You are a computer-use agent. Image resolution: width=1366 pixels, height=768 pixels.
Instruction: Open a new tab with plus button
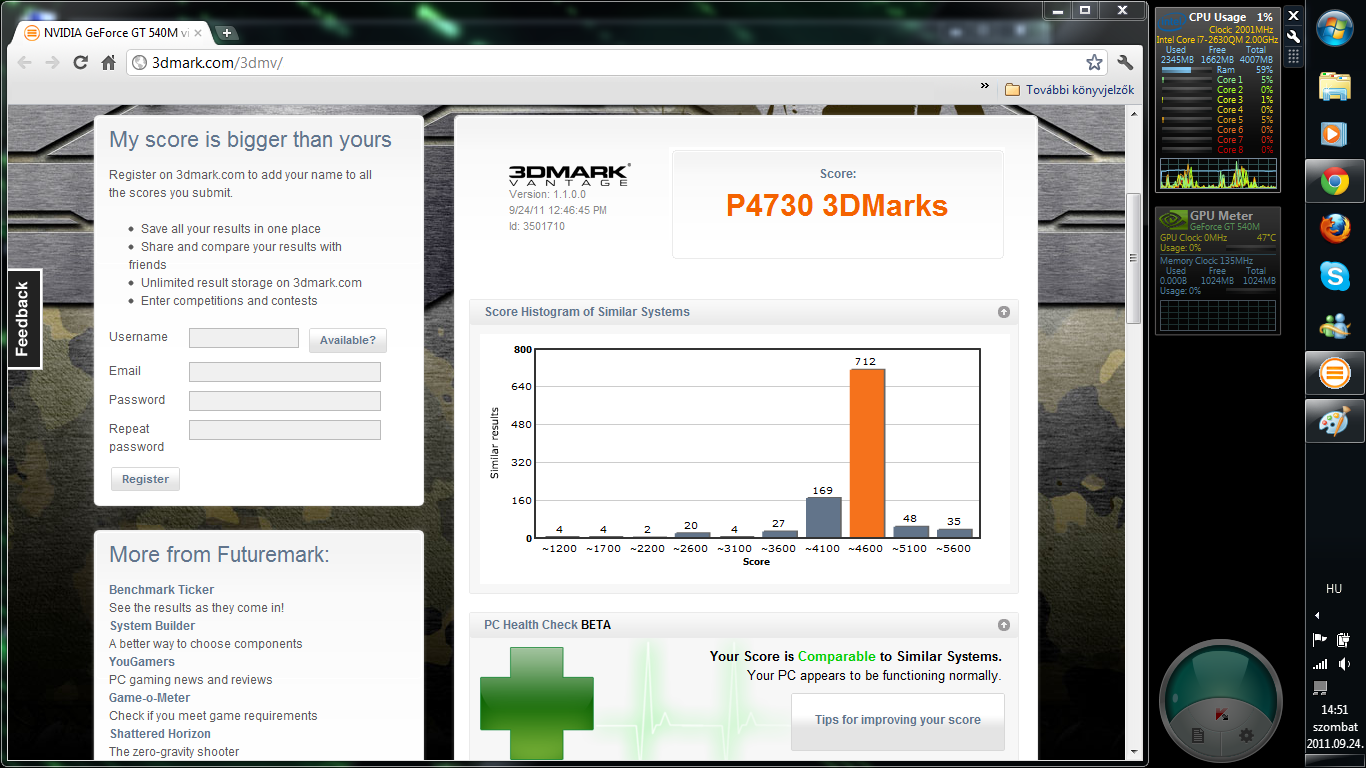[227, 33]
